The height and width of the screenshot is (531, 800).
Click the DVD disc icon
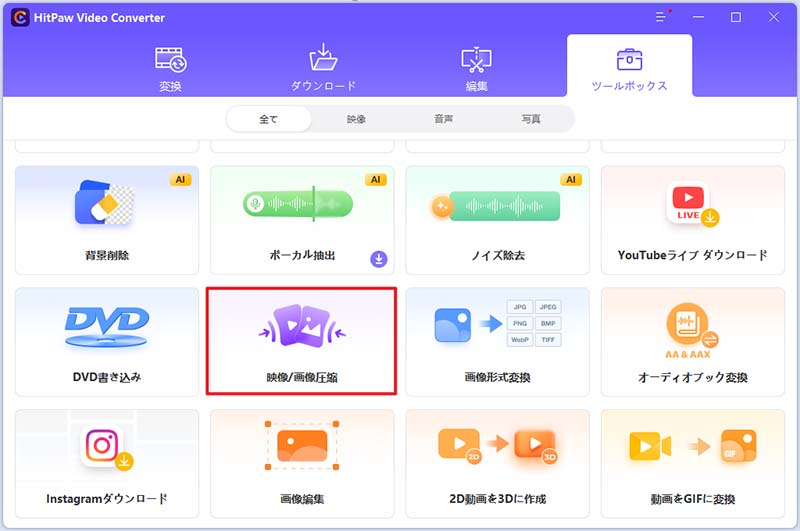point(107,327)
